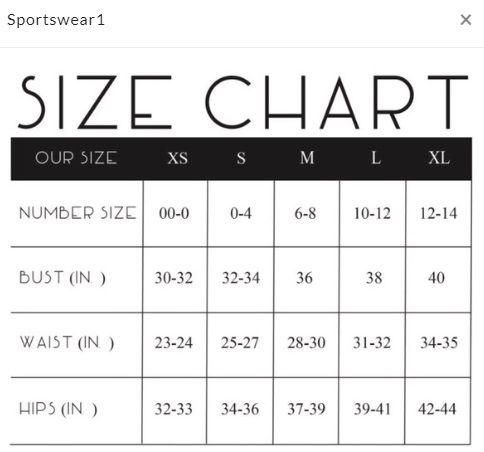Click the OUR SIZE header label
This screenshot has width=484, height=452.
(x=76, y=158)
